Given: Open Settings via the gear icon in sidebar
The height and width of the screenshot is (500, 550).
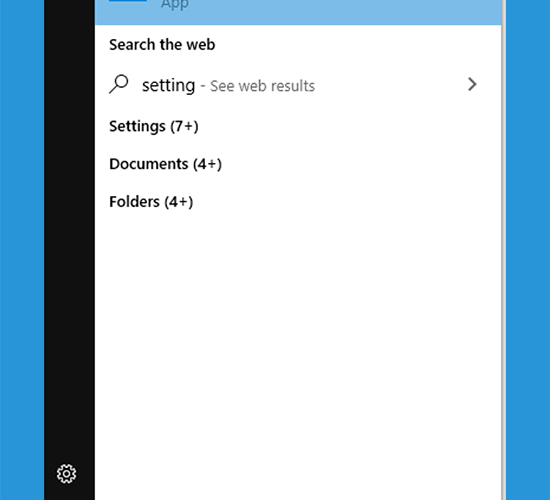Looking at the screenshot, I should tap(66, 474).
